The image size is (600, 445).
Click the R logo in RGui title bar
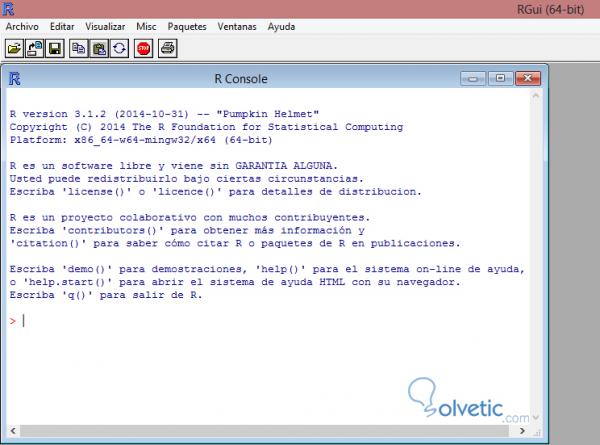[8, 9]
